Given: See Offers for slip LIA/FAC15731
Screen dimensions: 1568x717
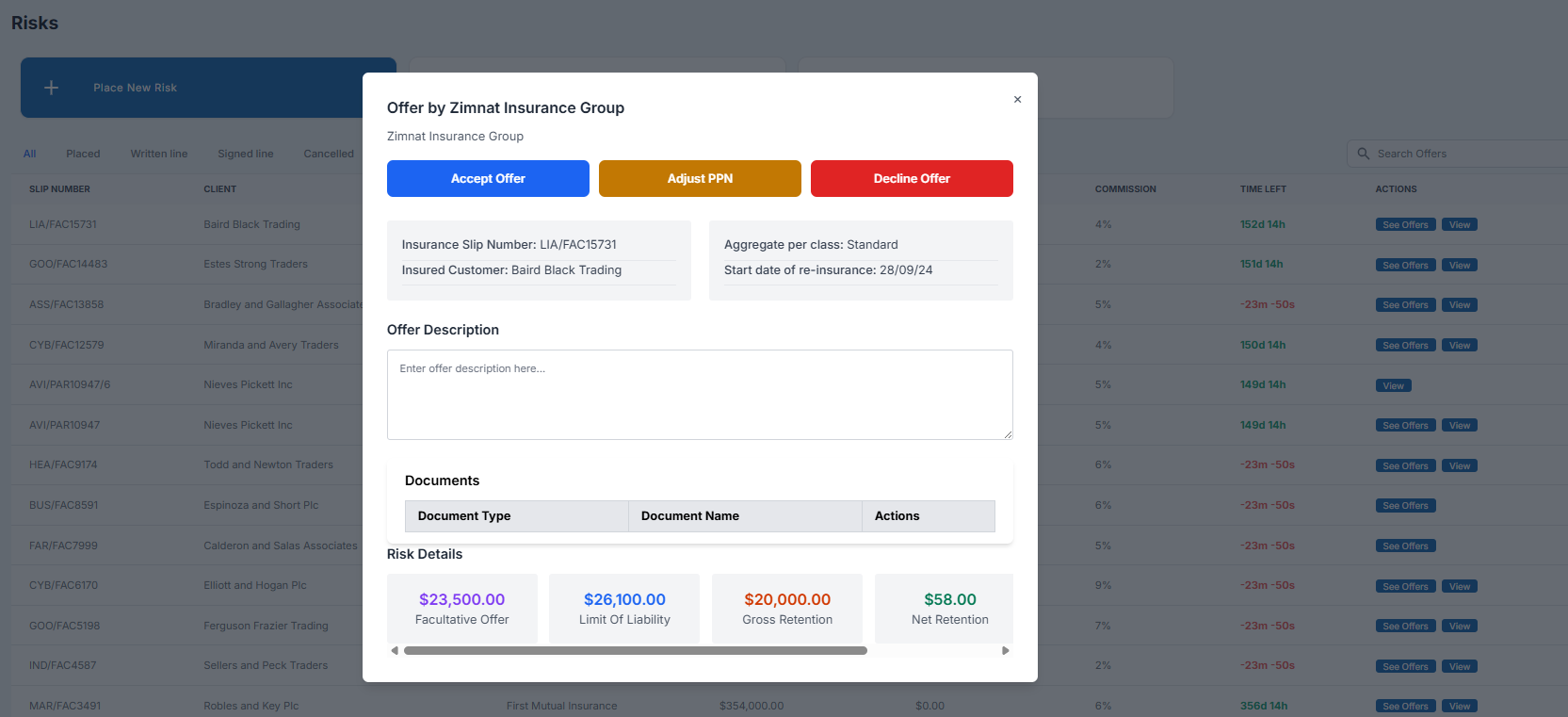Looking at the screenshot, I should pyautogui.click(x=1405, y=225).
